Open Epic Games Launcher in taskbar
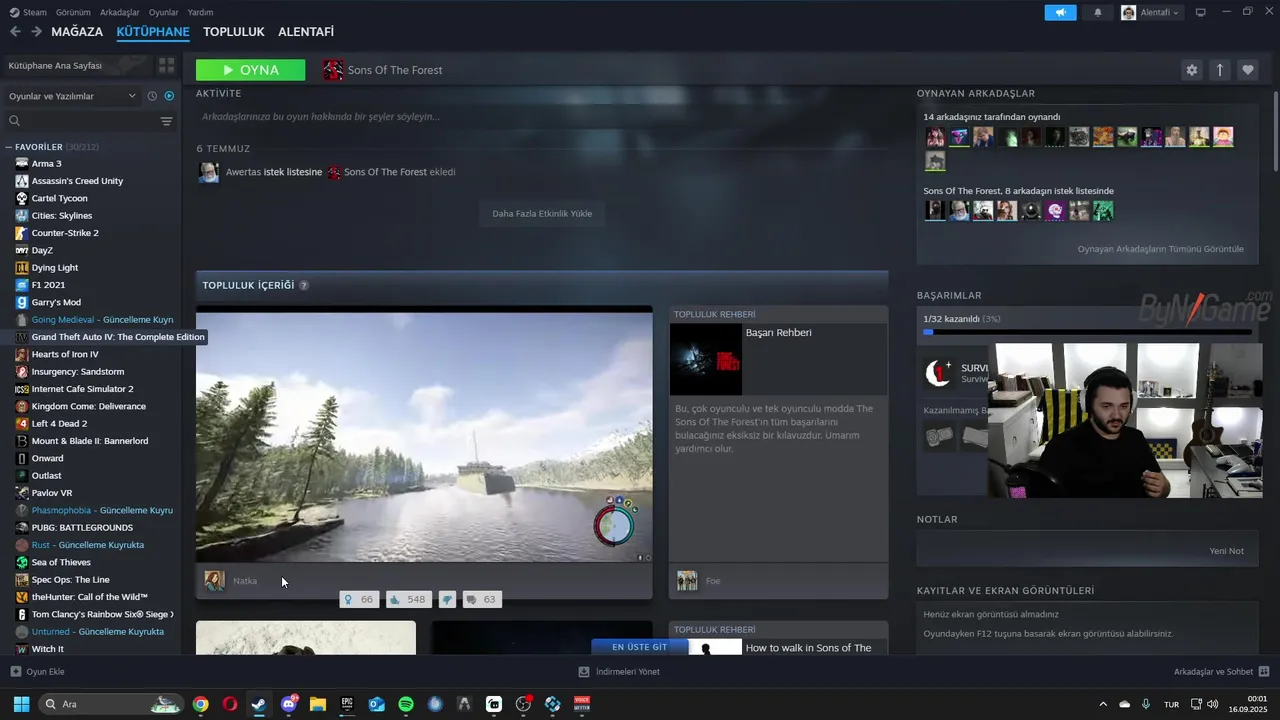Viewport: 1280px width, 720px height. (347, 704)
